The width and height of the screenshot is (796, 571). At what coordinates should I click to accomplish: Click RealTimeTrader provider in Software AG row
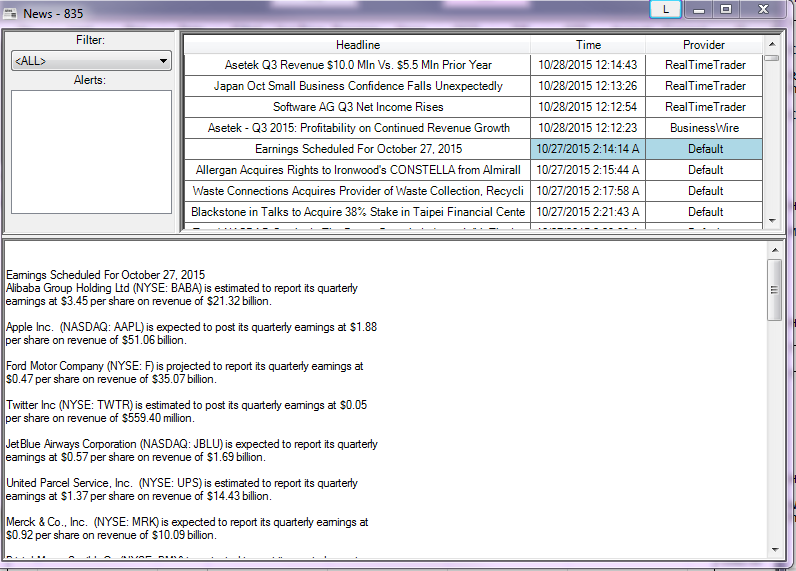(x=704, y=107)
